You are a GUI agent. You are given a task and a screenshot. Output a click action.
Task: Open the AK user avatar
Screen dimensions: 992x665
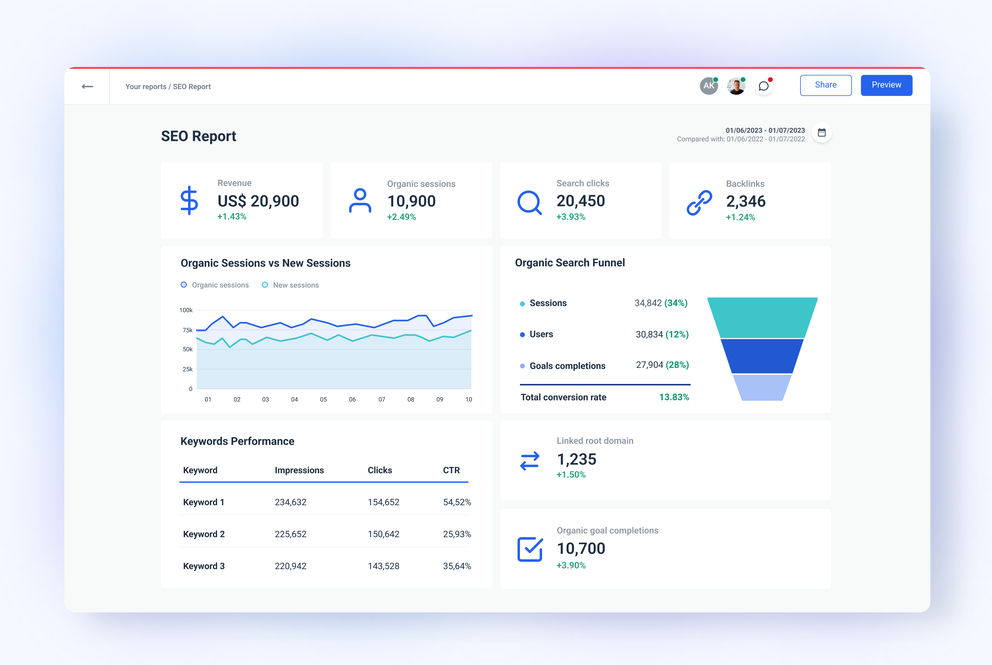click(709, 85)
